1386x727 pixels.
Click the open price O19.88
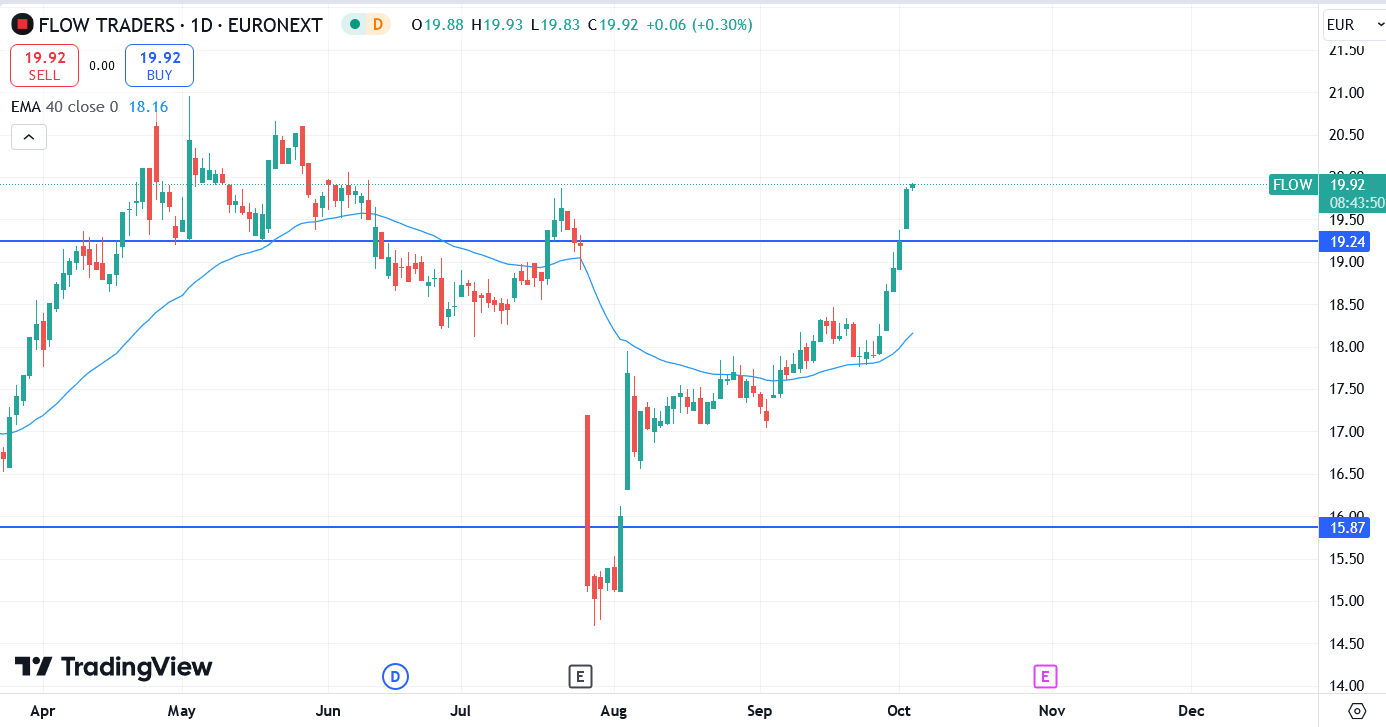(x=438, y=25)
